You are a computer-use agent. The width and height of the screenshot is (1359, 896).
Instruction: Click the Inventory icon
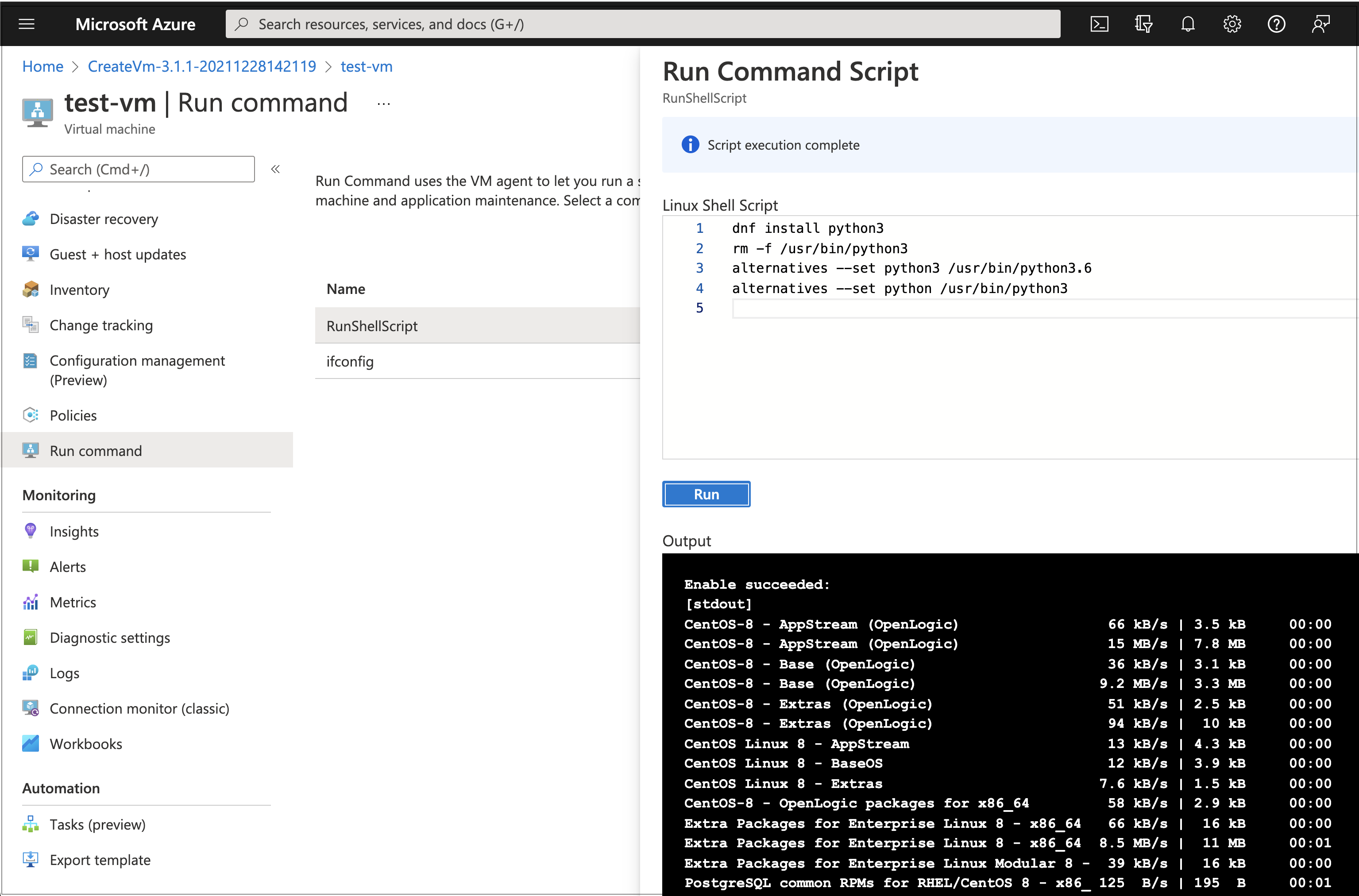(x=30, y=289)
